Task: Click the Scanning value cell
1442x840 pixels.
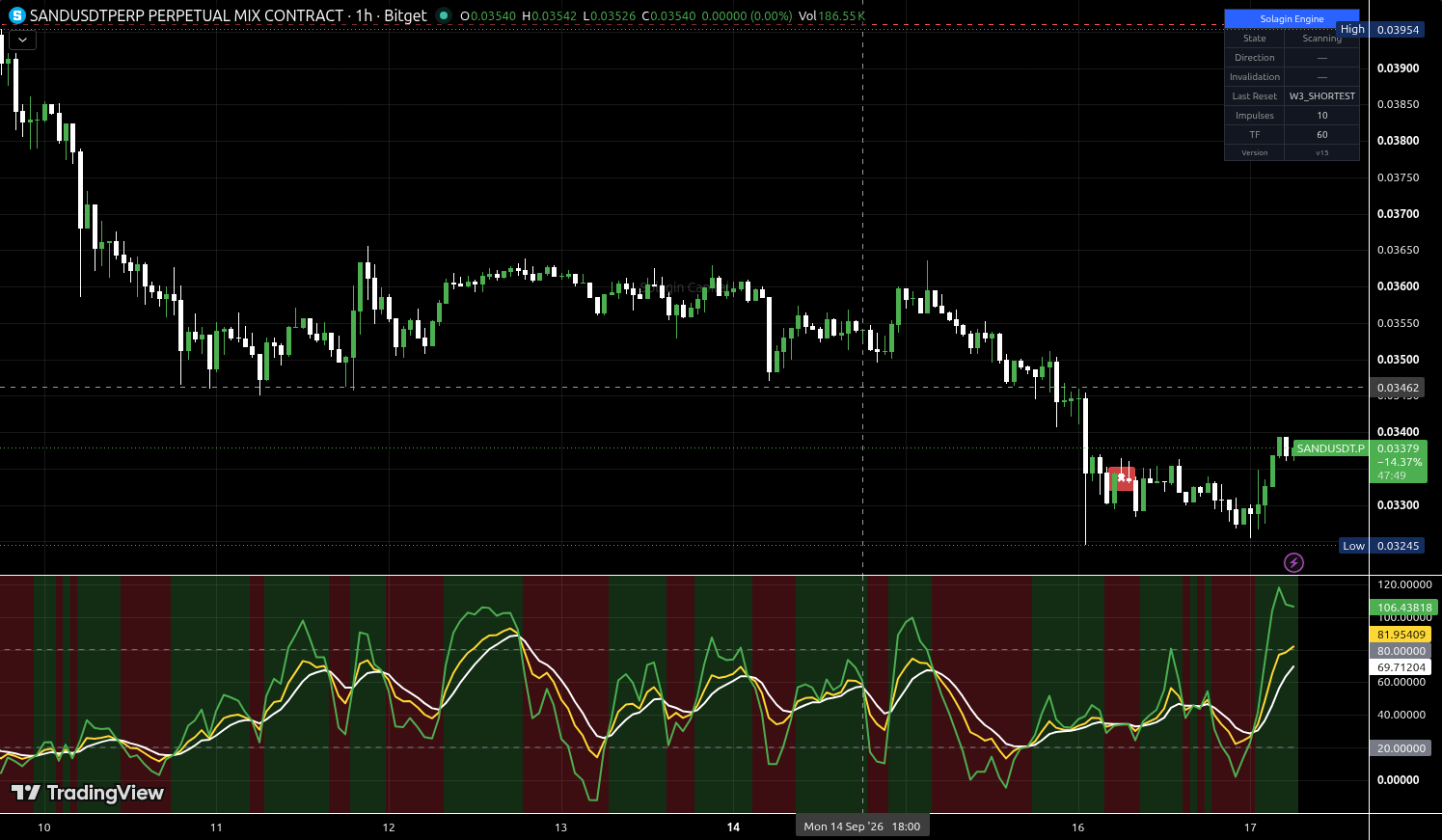Action: point(1322,39)
